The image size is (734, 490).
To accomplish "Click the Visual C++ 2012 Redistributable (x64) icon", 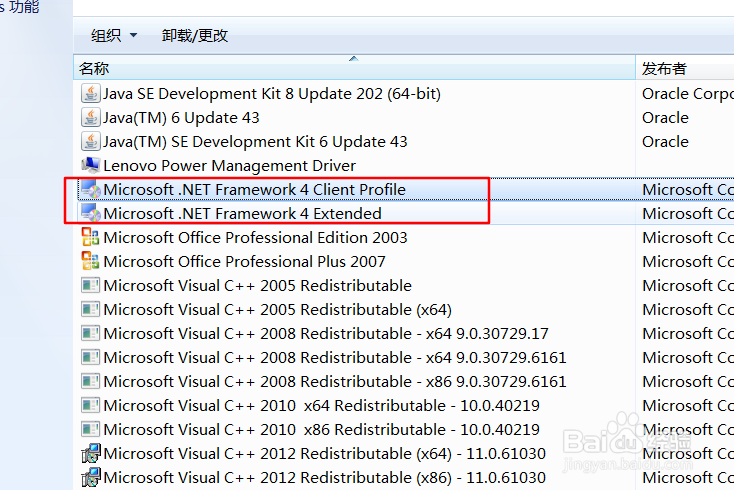I will 91,454.
